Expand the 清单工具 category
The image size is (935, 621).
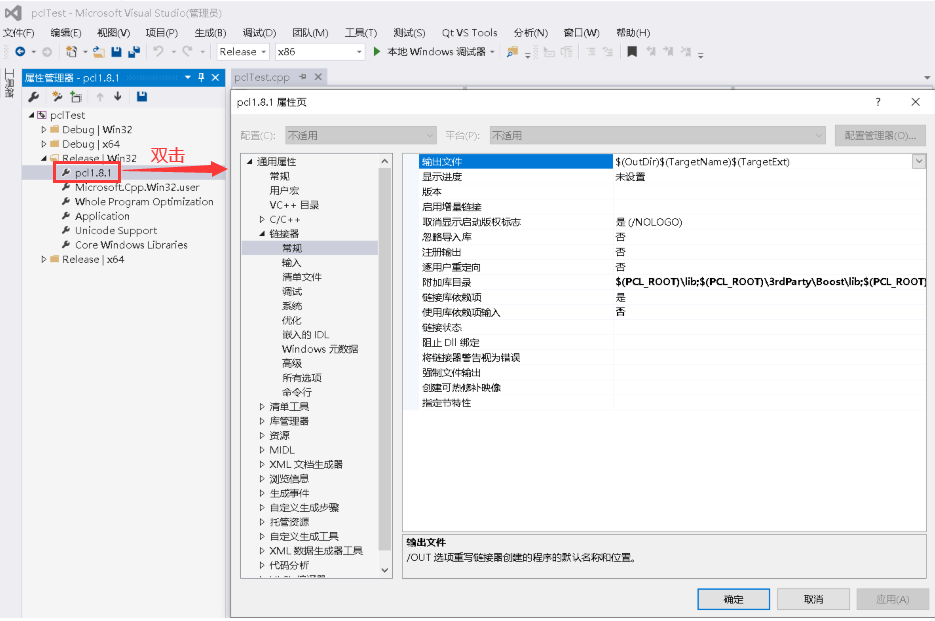click(262, 407)
